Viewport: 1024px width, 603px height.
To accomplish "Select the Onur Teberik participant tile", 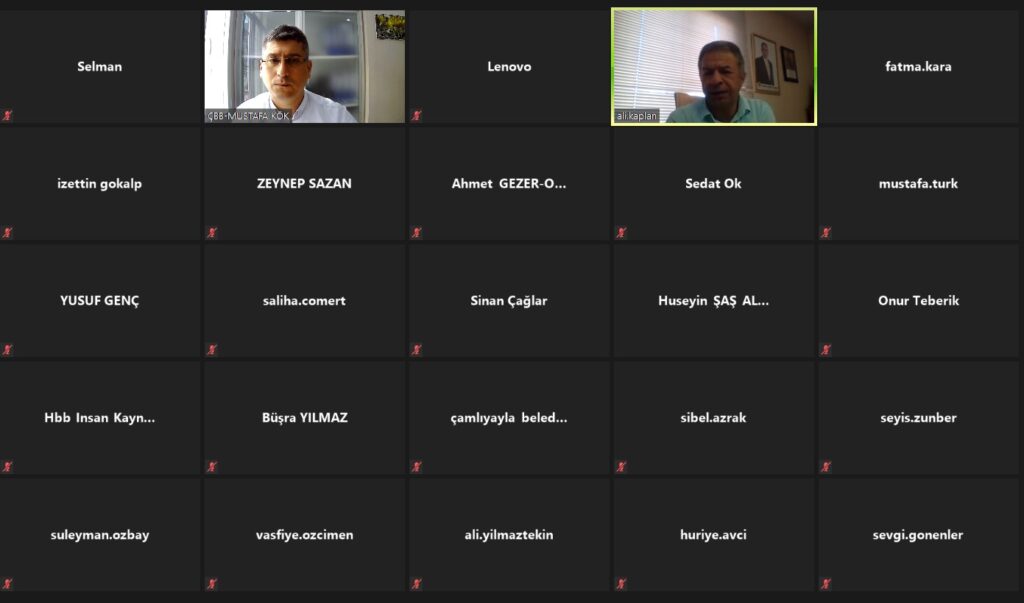I will click(918, 301).
